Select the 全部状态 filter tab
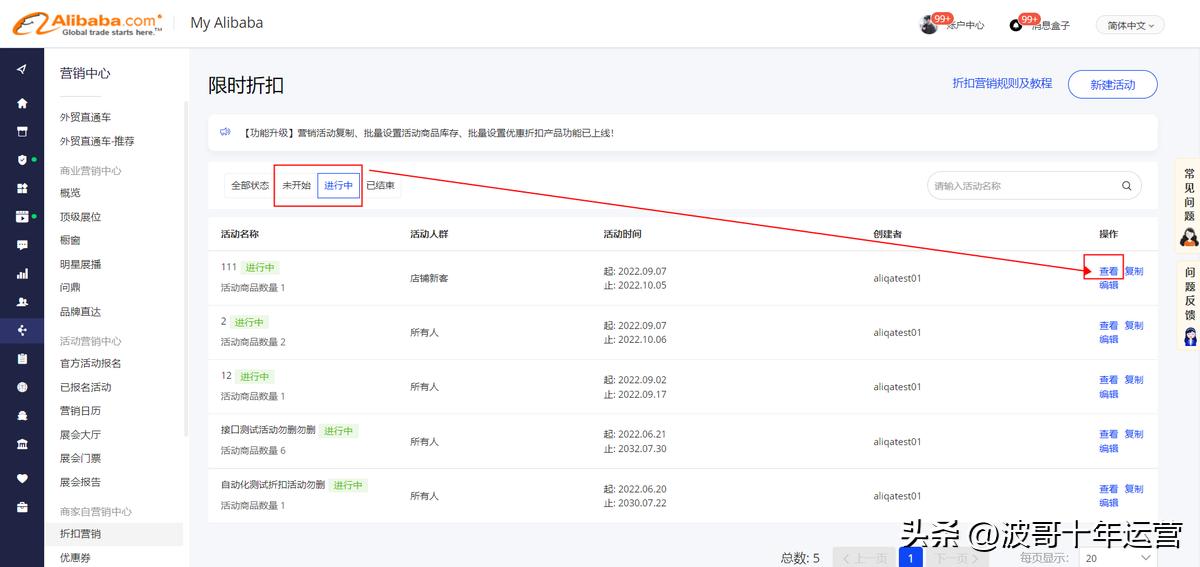1200x567 pixels. 250,186
